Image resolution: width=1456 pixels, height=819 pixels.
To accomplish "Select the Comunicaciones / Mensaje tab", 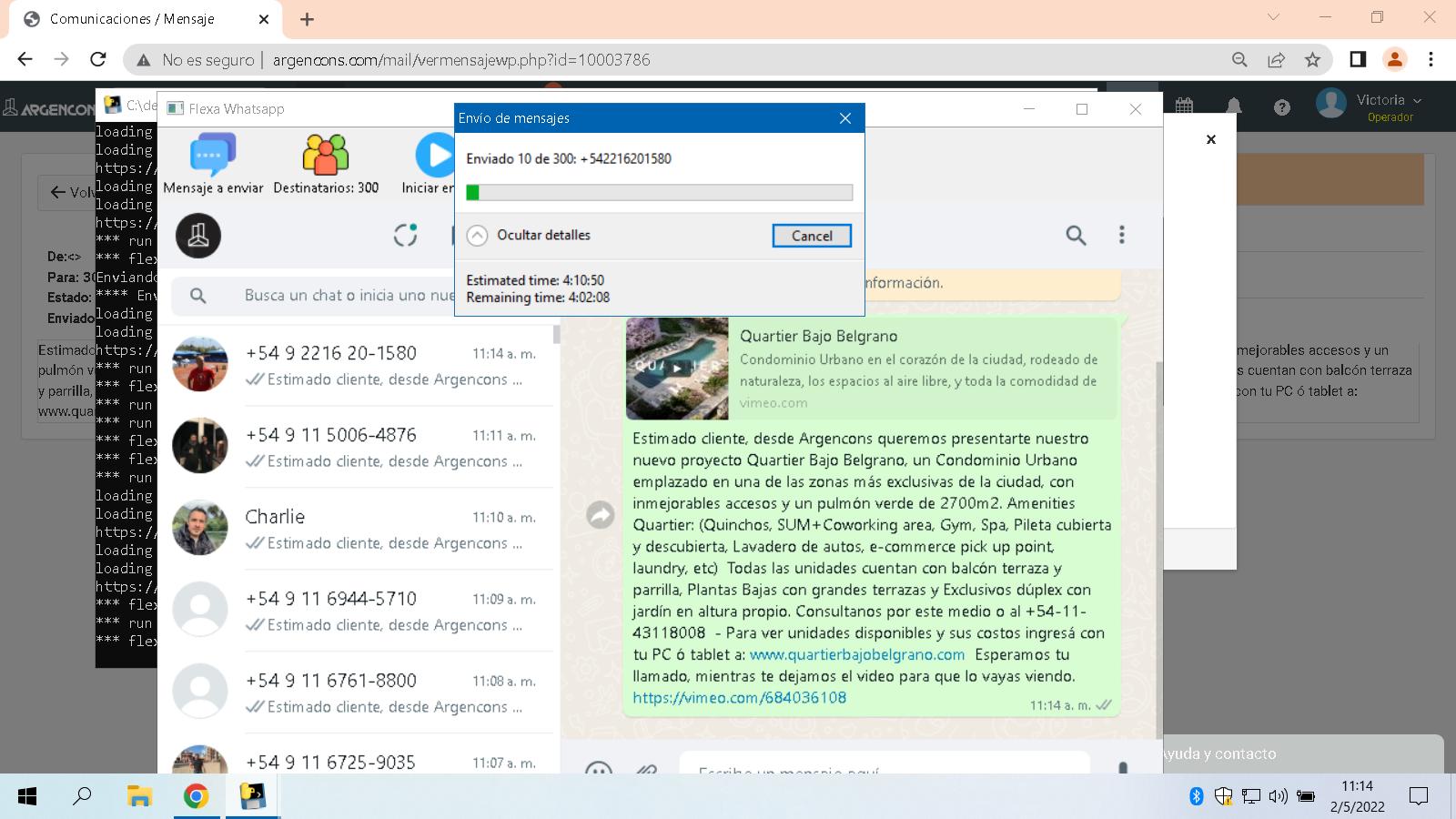I will 146,19.
